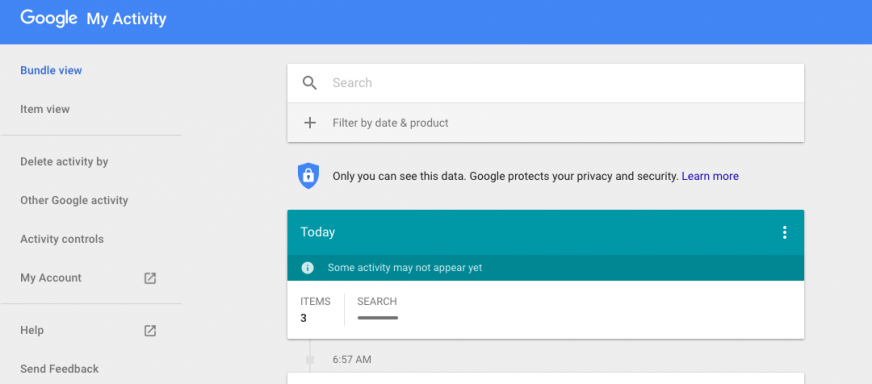
Task: Open the three-dot menu on Today card
Action: tap(785, 232)
